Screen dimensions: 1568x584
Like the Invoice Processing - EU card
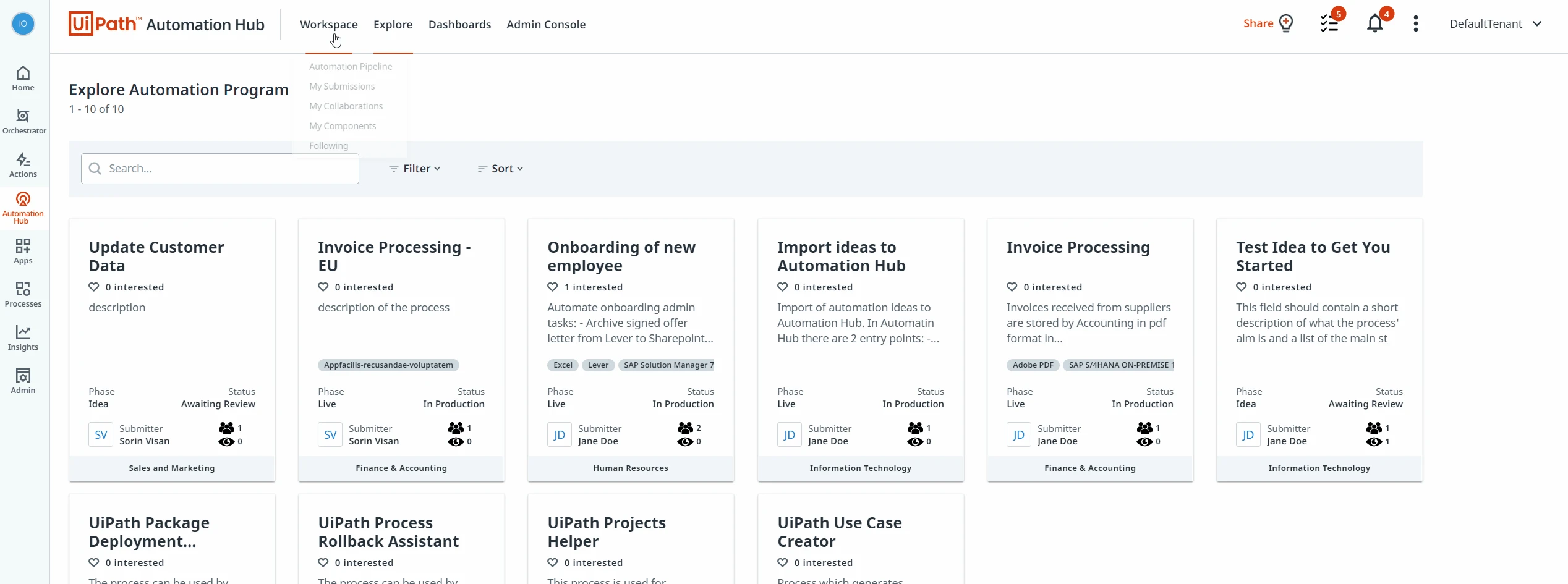tap(323, 287)
